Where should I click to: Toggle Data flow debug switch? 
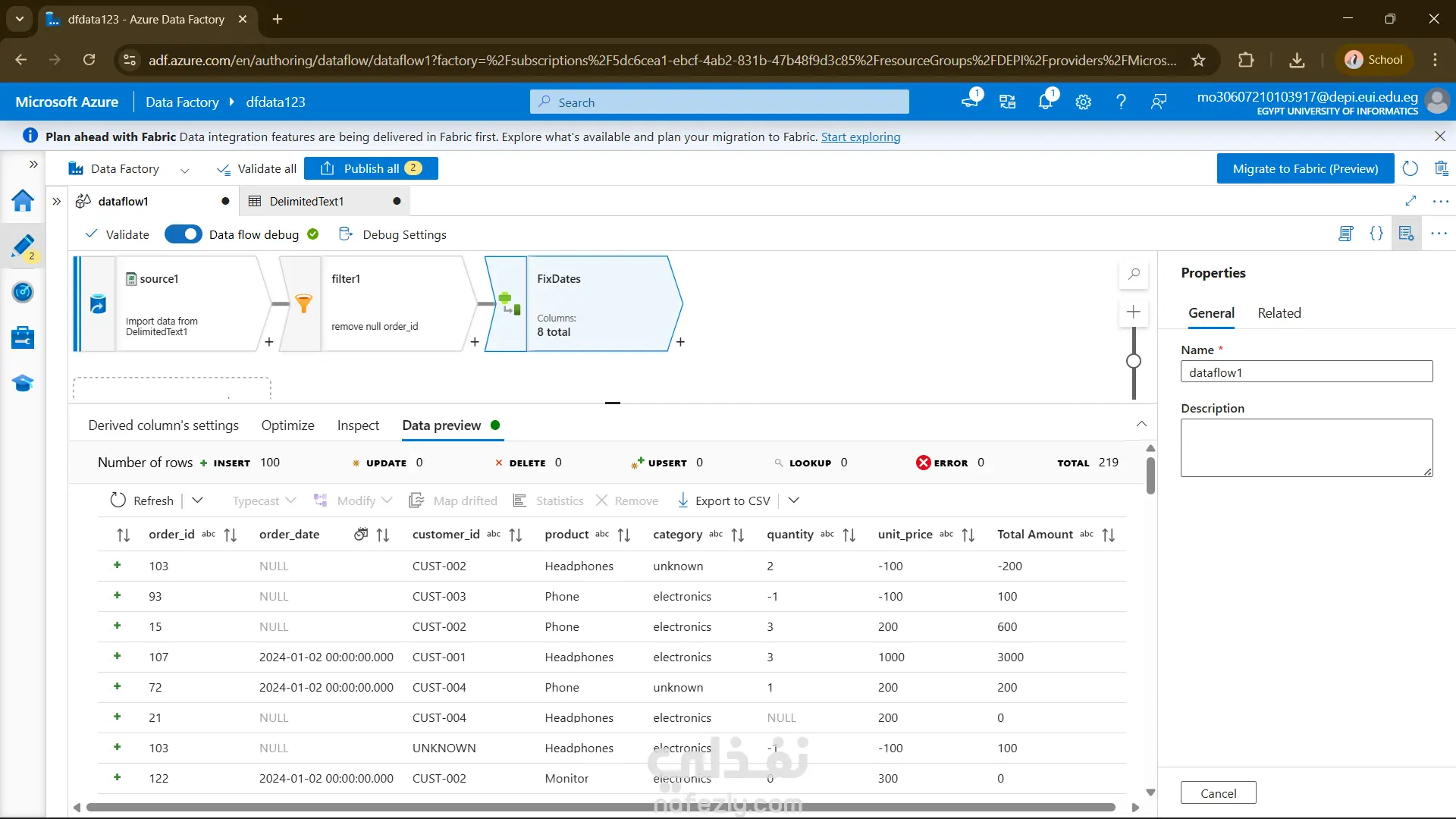(x=184, y=234)
